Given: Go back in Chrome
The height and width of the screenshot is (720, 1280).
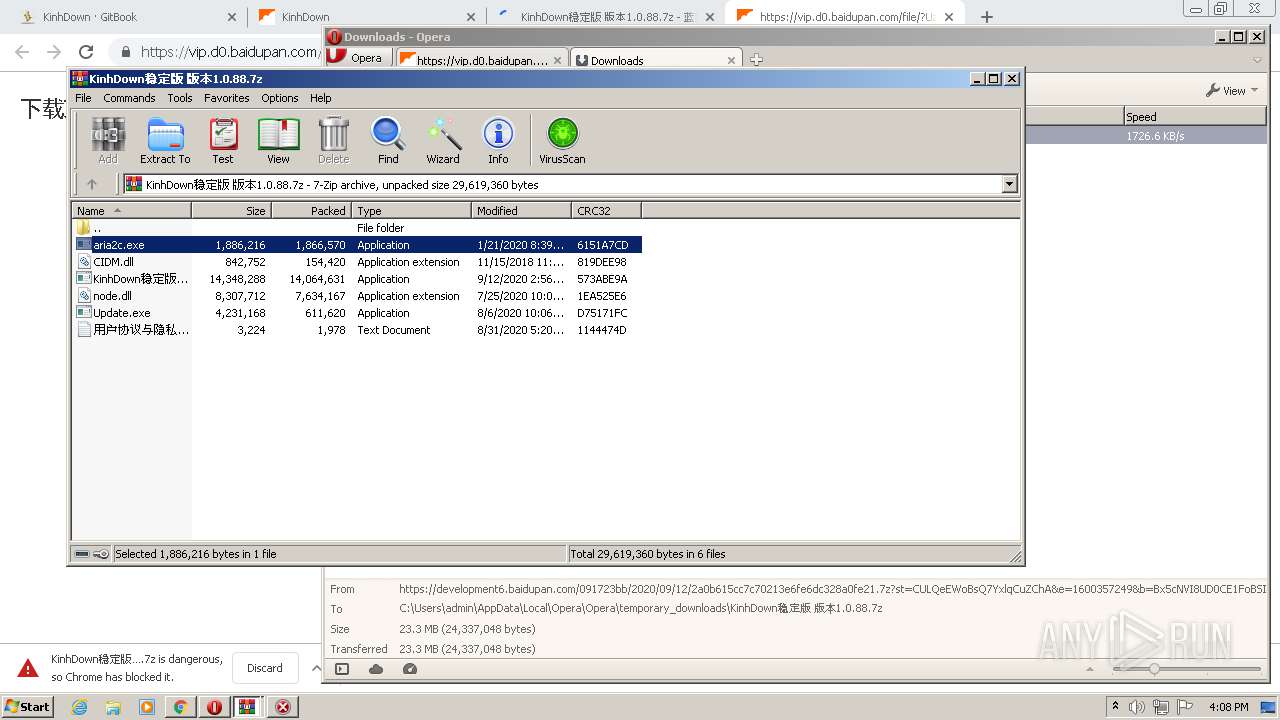Looking at the screenshot, I should (x=22, y=52).
